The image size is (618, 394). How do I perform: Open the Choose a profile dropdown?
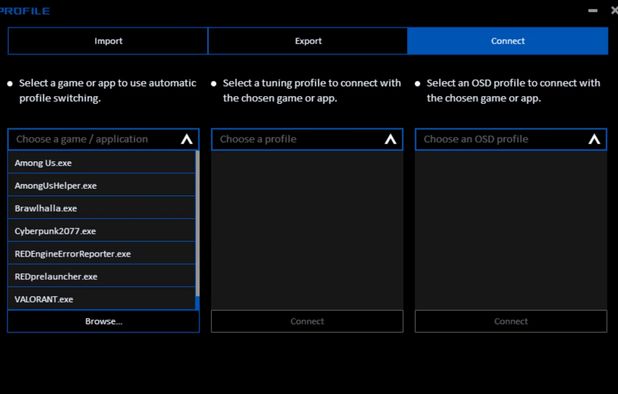click(x=307, y=139)
